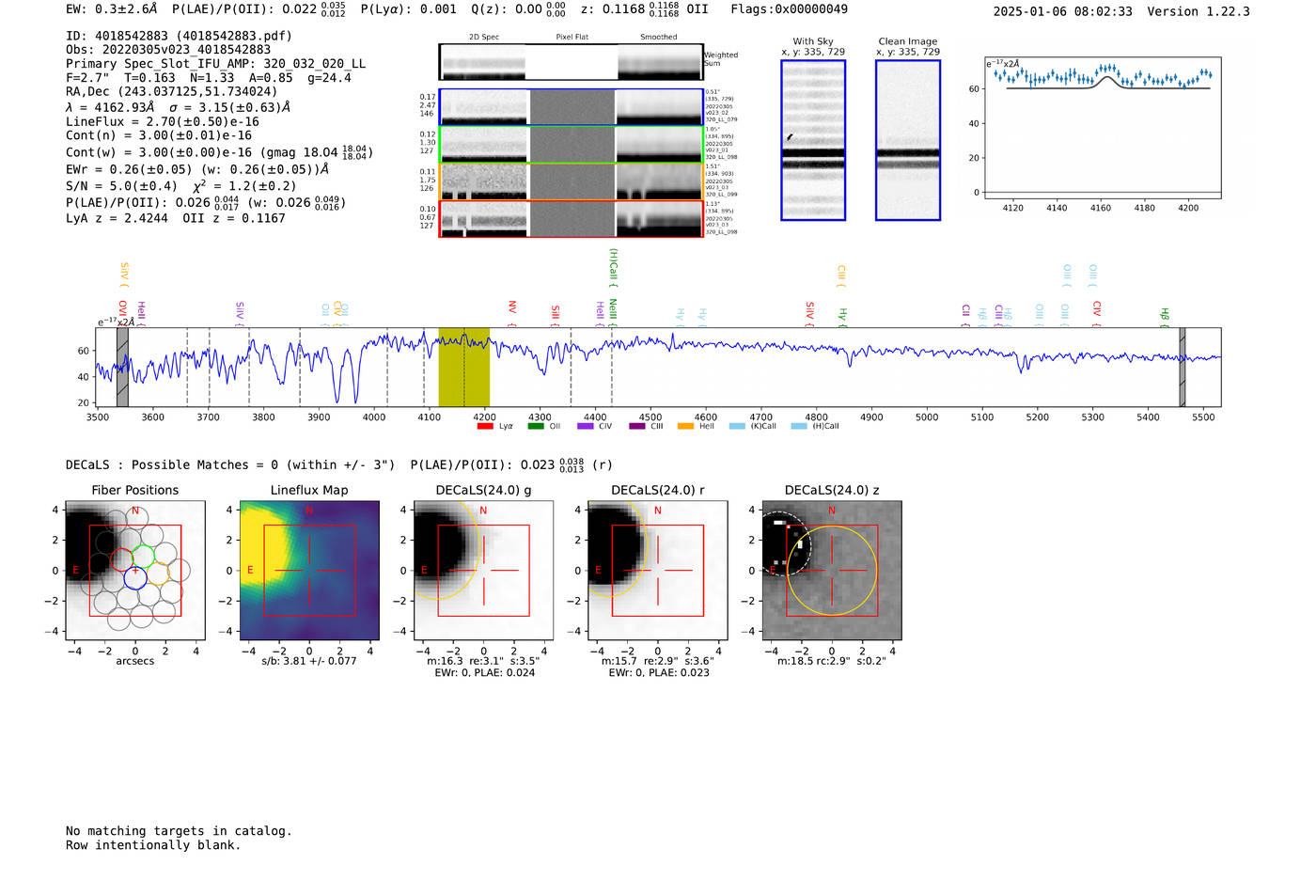Select the RA,Dec coordinates text

coord(172,92)
